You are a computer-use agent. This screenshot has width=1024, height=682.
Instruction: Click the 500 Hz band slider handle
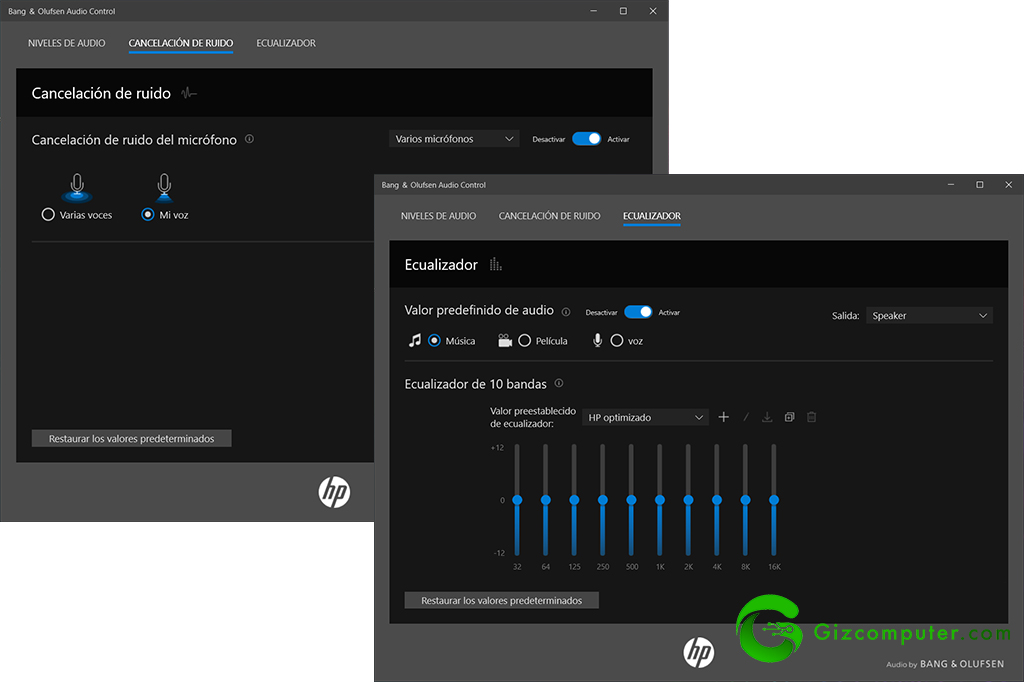click(631, 500)
